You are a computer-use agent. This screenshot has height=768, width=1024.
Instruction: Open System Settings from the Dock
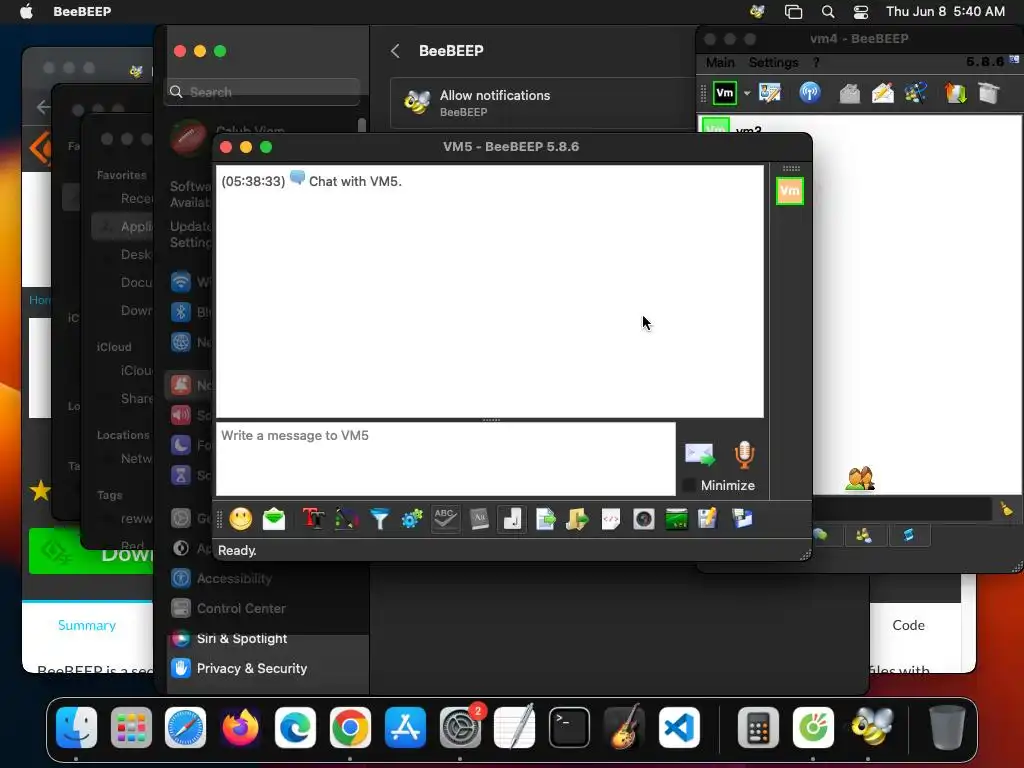click(460, 727)
